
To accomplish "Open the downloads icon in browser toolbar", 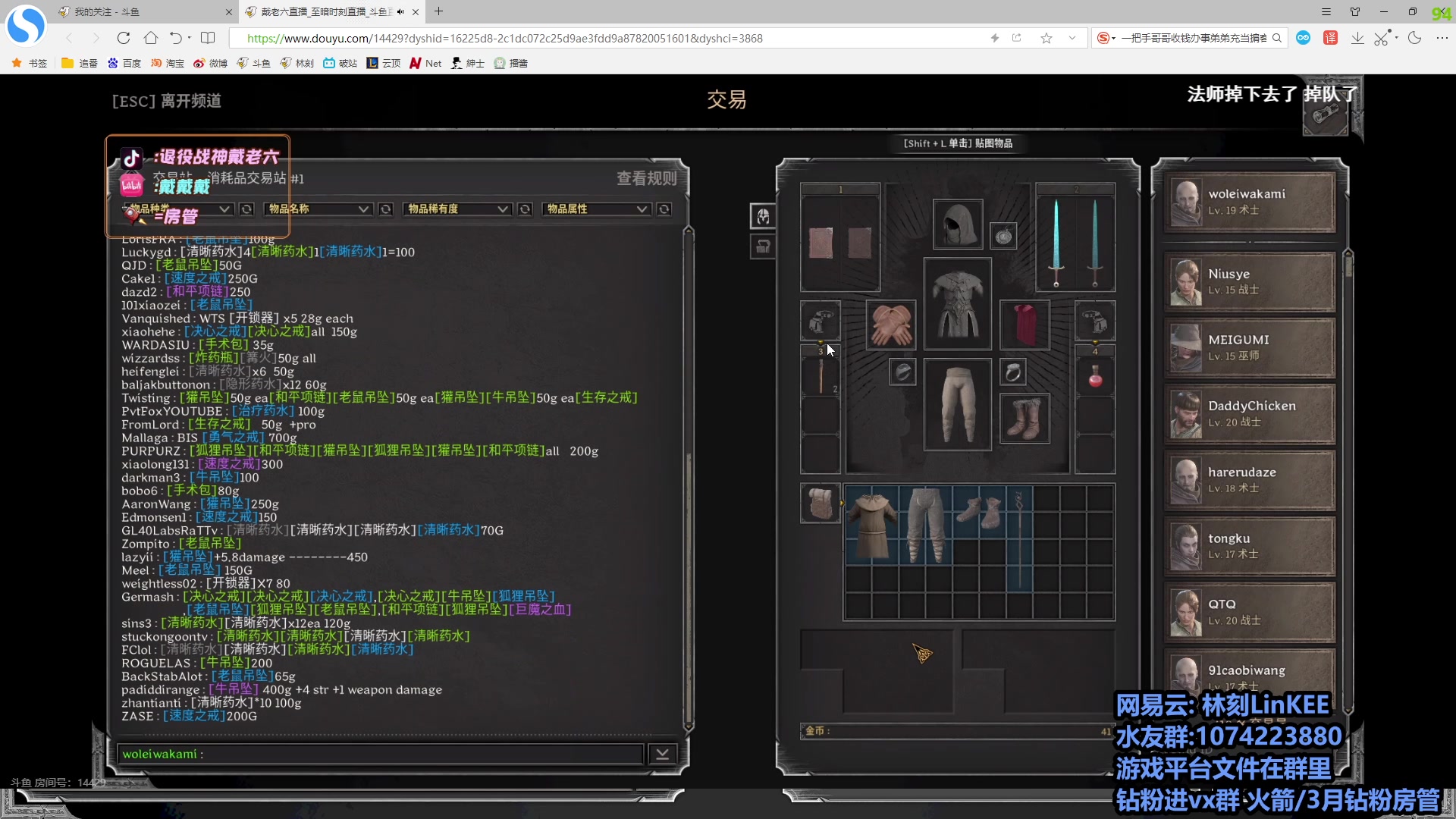I will (x=1357, y=38).
